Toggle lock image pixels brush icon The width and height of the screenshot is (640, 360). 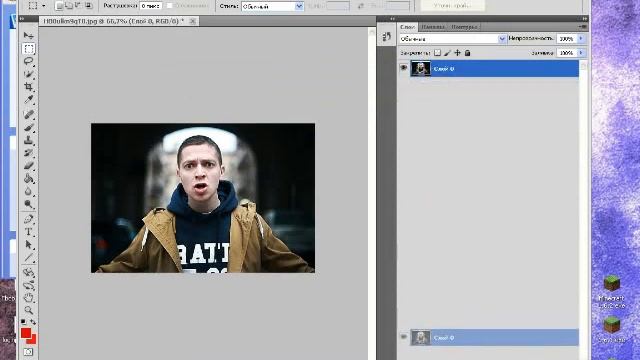447,53
